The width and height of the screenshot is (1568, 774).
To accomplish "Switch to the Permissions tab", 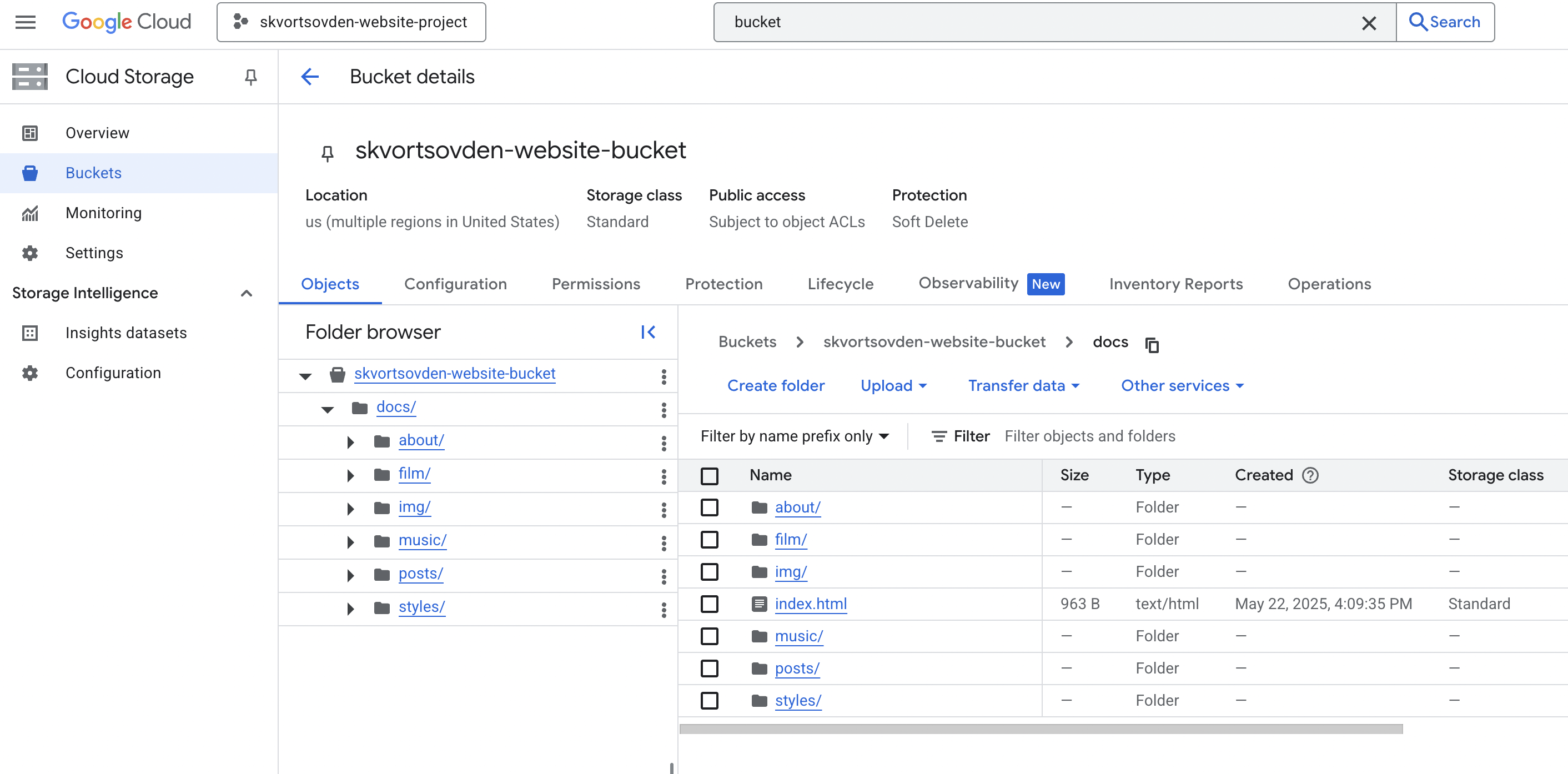I will [x=596, y=284].
